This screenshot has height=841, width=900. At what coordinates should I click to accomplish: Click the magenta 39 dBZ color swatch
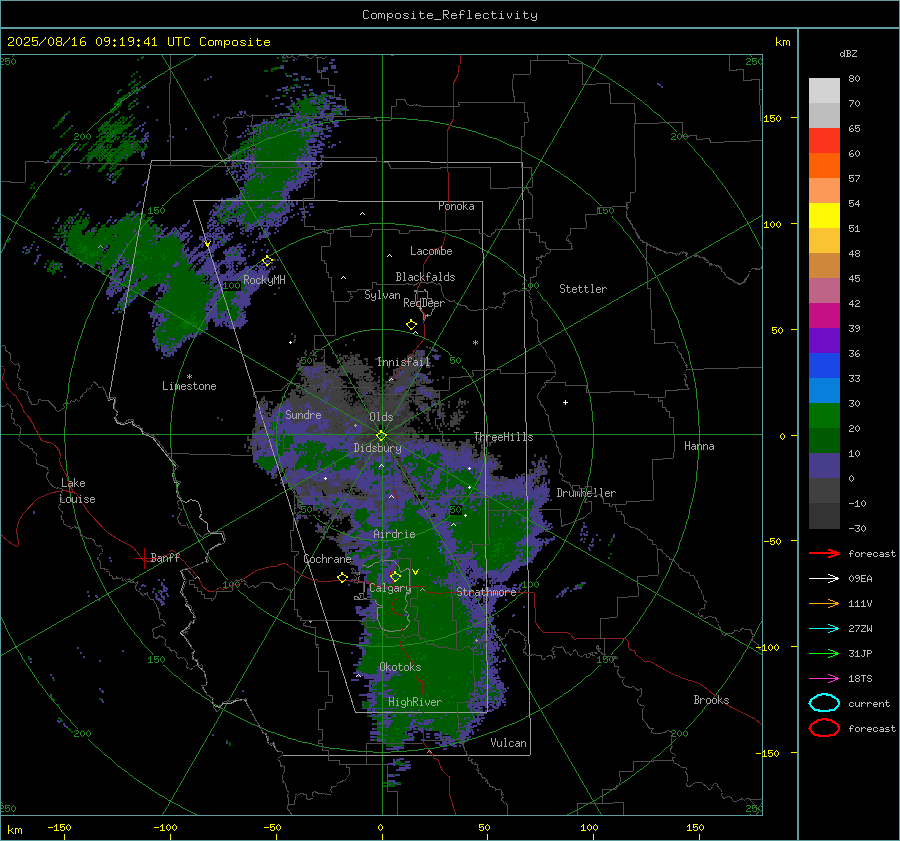(824, 316)
